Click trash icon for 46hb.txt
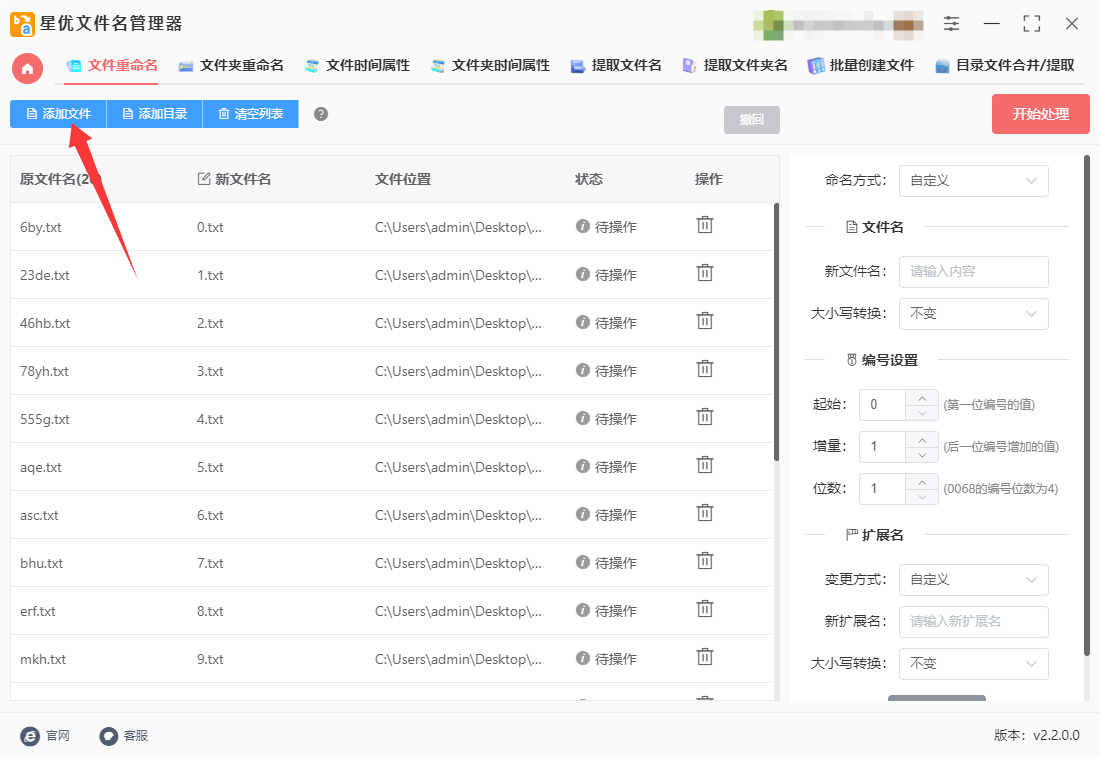This screenshot has width=1100, height=760. 704,321
